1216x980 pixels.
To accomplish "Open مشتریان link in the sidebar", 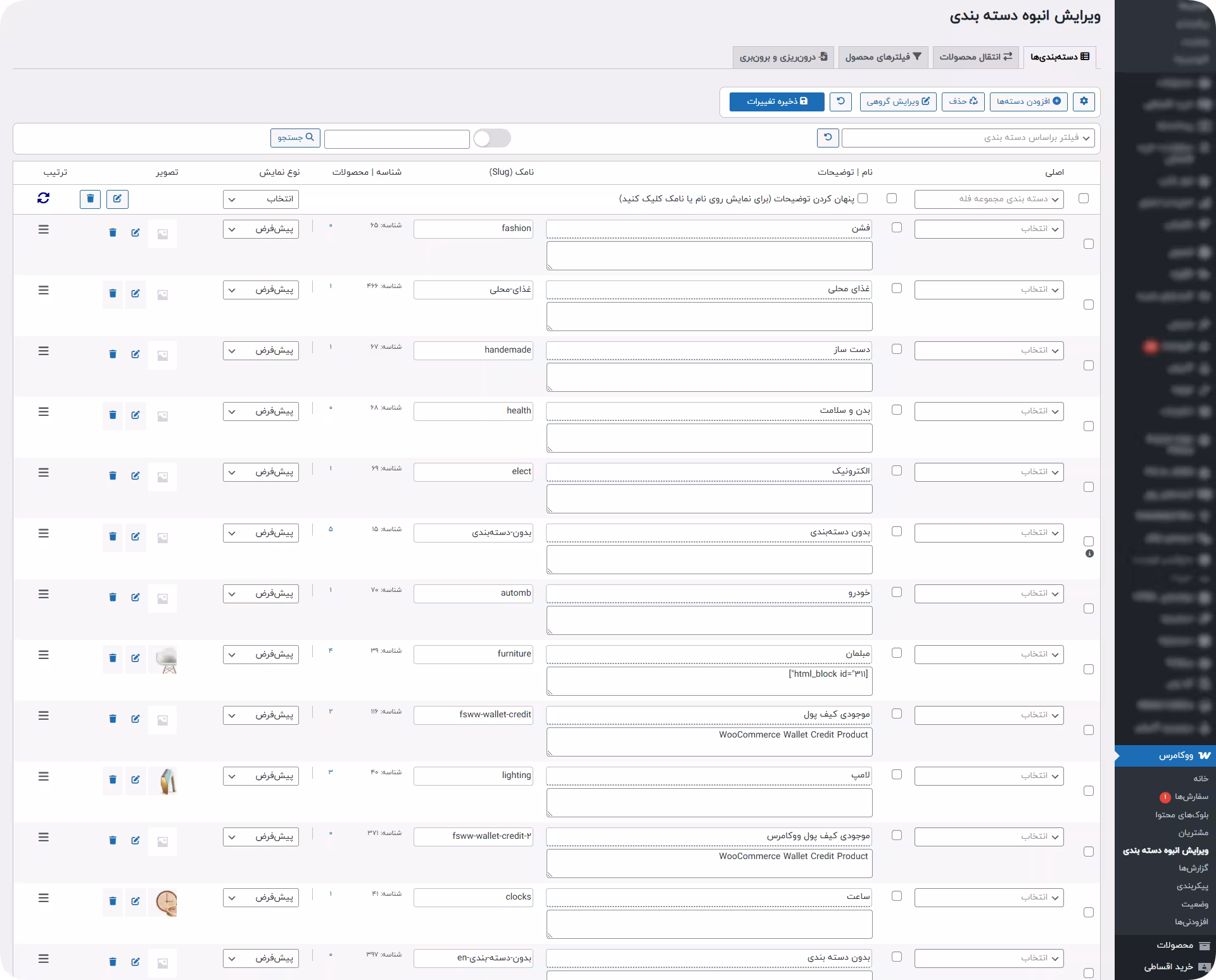I will pos(1193,832).
